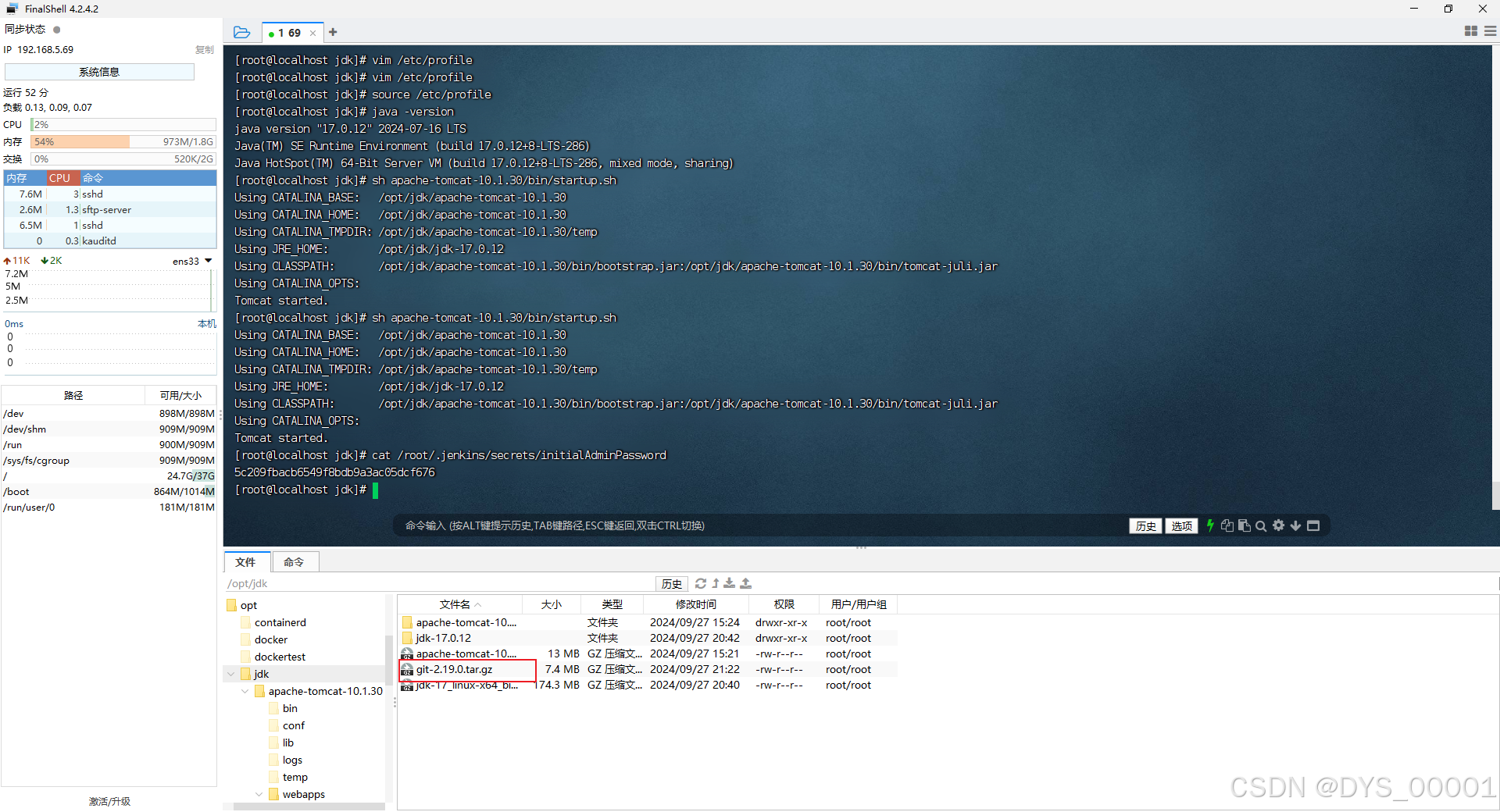Open the hamburger main menu
This screenshot has height=812, width=1500.
pyautogui.click(x=1490, y=31)
